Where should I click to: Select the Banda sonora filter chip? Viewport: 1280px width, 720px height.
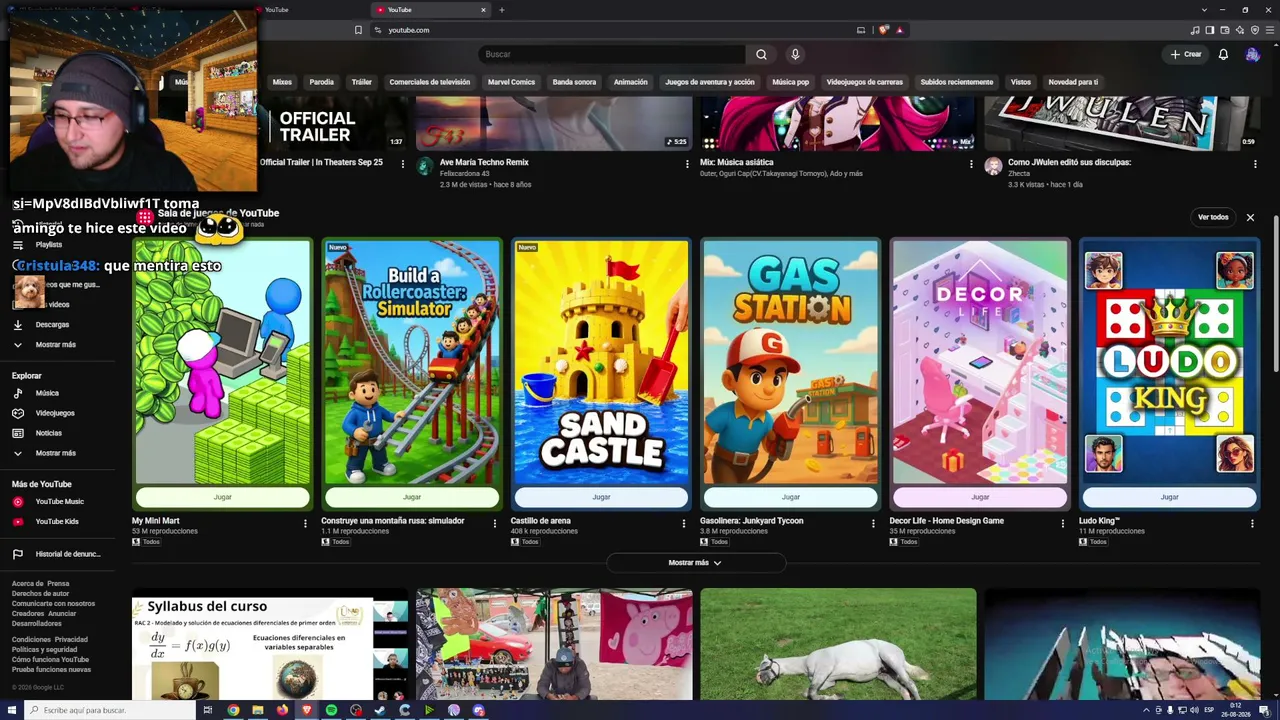(x=574, y=82)
